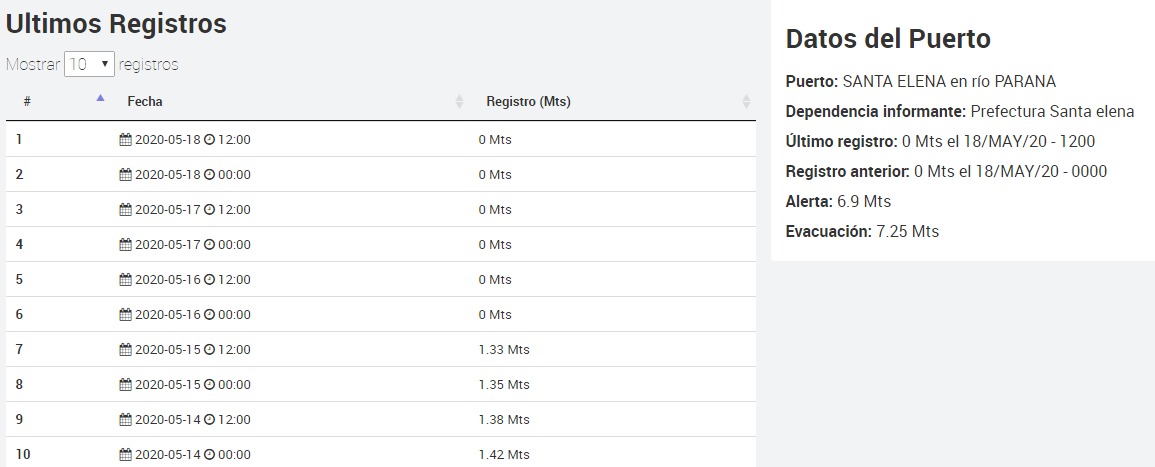Click the Fecha column header label

coord(145,101)
